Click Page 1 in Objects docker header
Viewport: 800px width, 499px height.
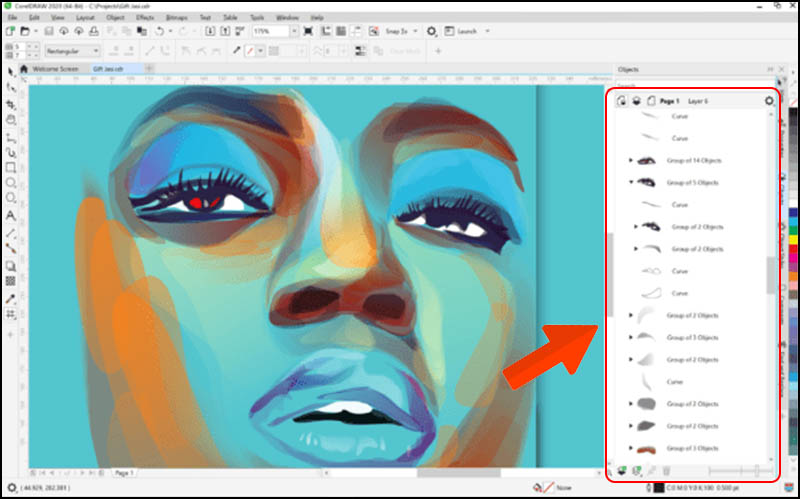(x=669, y=101)
